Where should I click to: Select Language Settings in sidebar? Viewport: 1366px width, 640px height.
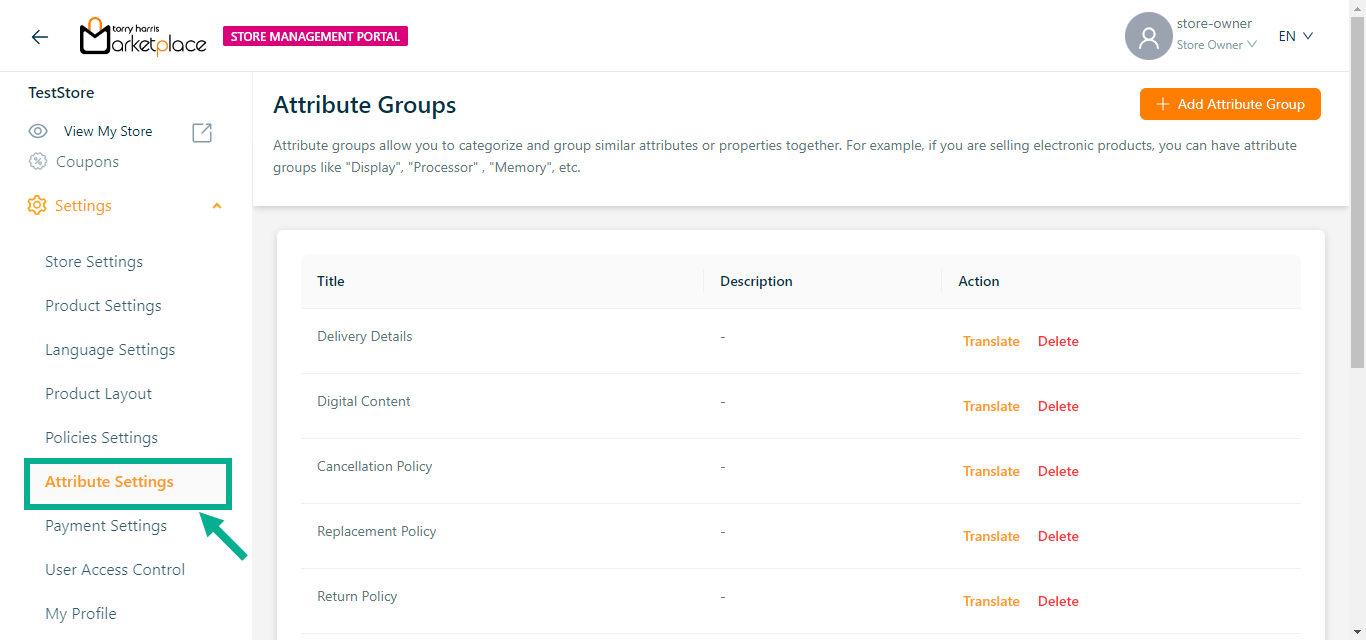[x=110, y=350]
